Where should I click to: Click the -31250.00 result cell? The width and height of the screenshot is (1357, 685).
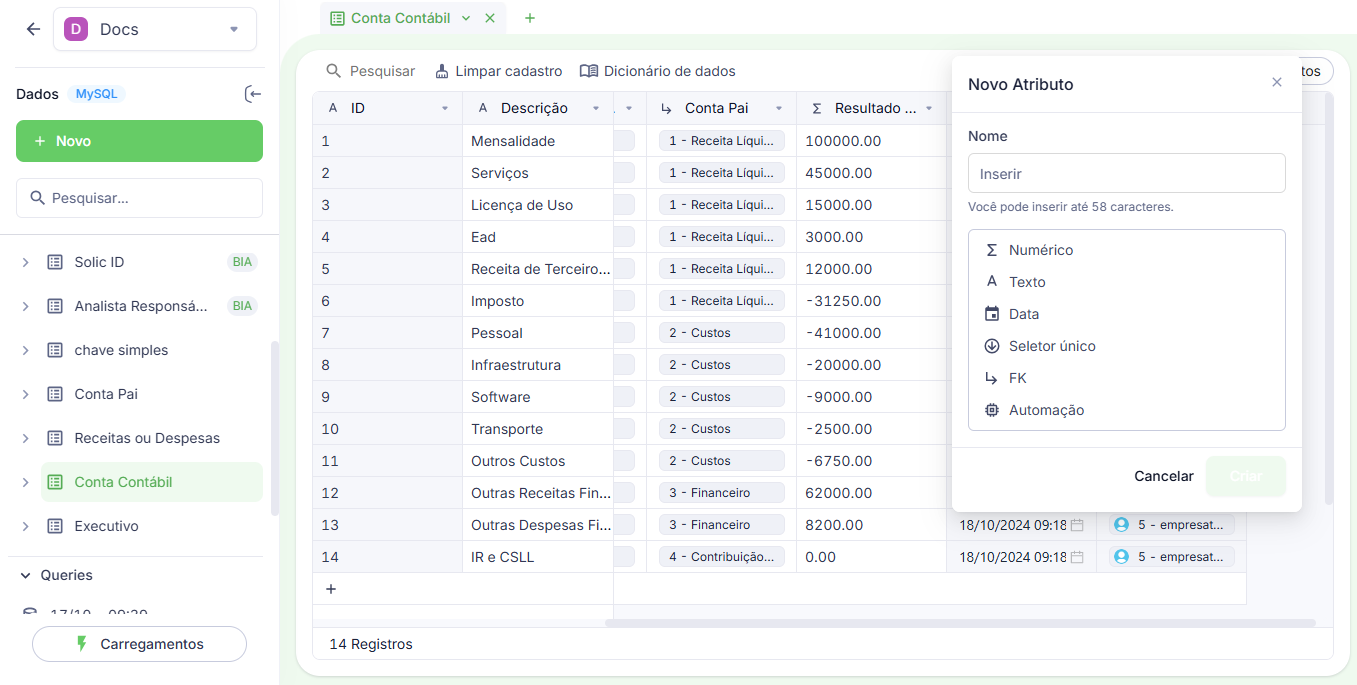tap(871, 301)
